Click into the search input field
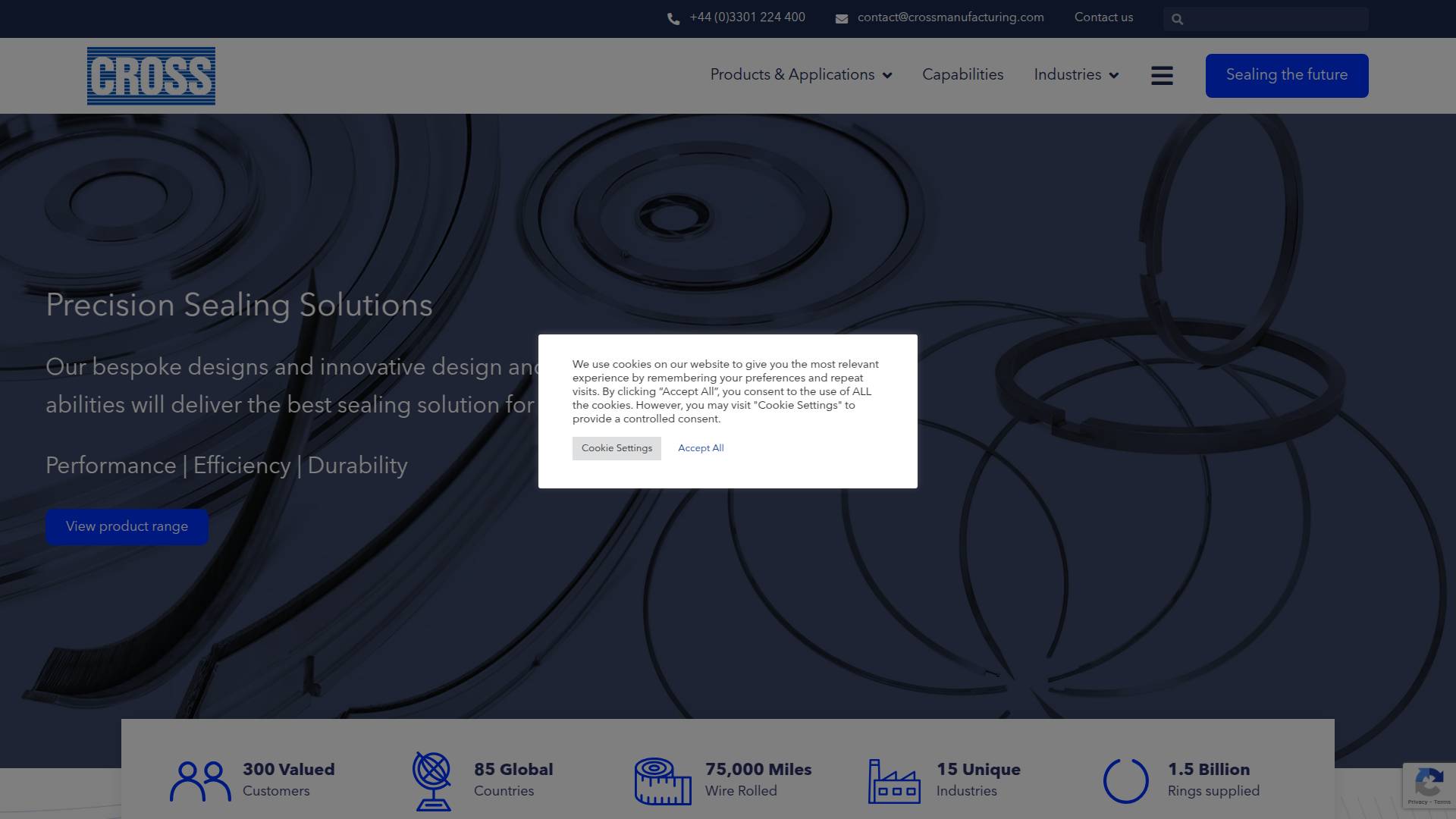The height and width of the screenshot is (819, 1456). click(1274, 19)
